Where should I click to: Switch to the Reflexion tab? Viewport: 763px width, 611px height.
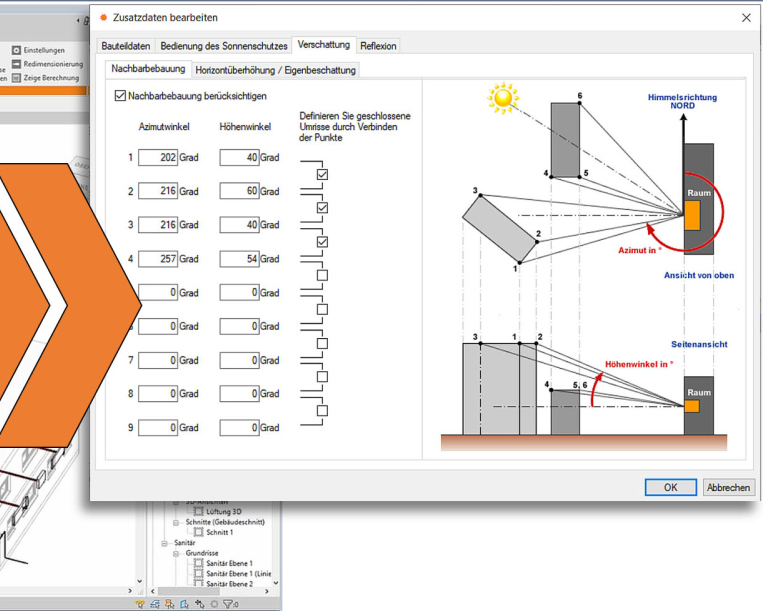[x=378, y=46]
